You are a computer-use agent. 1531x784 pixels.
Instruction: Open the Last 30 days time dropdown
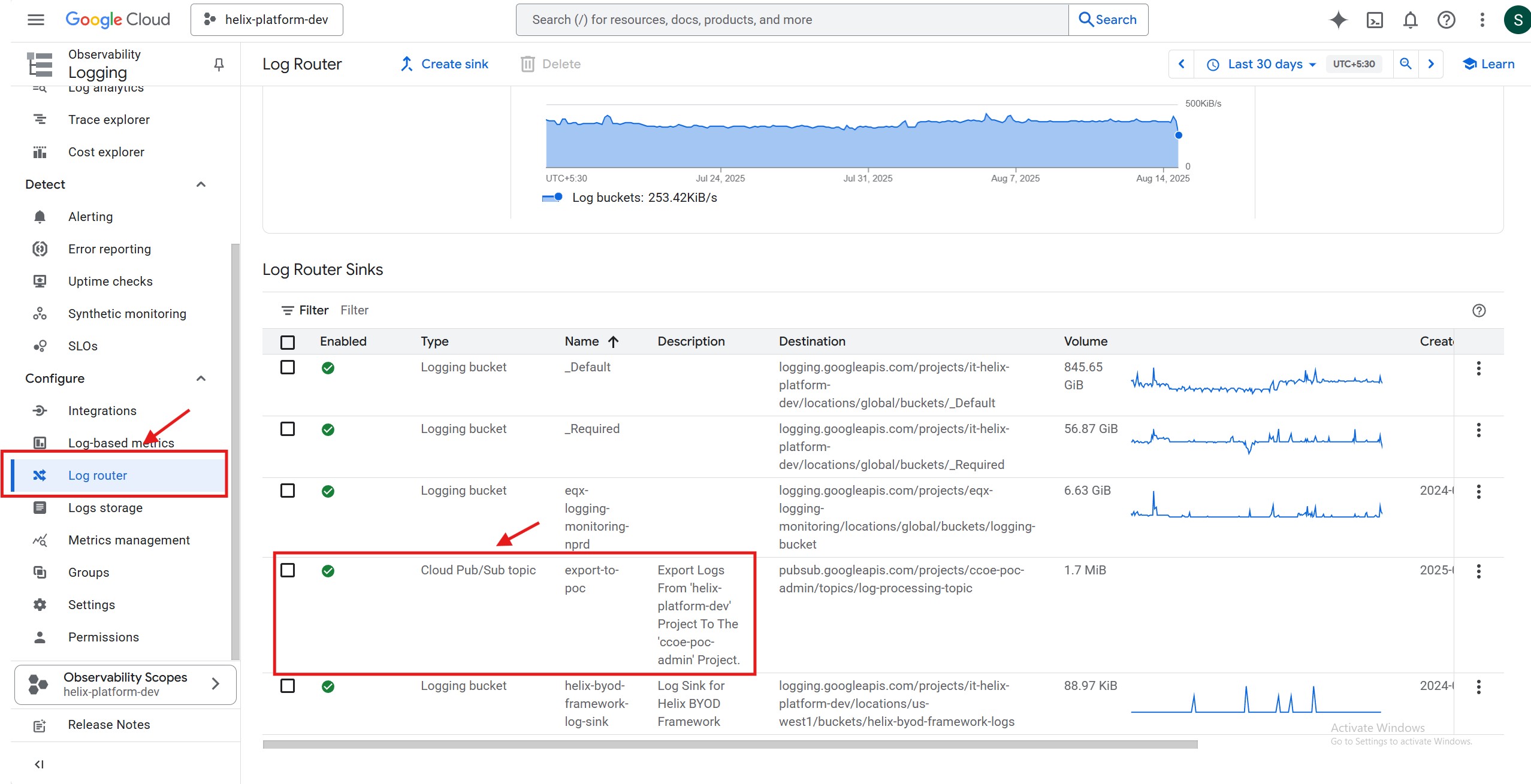[1264, 64]
